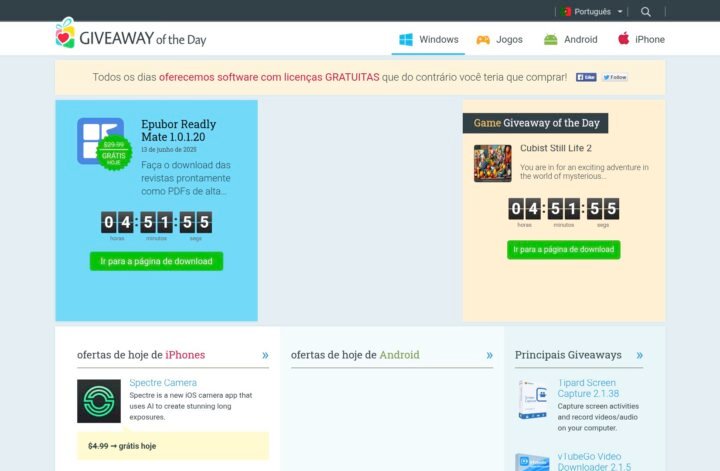Click the Spectre Camera app icon
The width and height of the screenshot is (720, 471).
coord(99,401)
